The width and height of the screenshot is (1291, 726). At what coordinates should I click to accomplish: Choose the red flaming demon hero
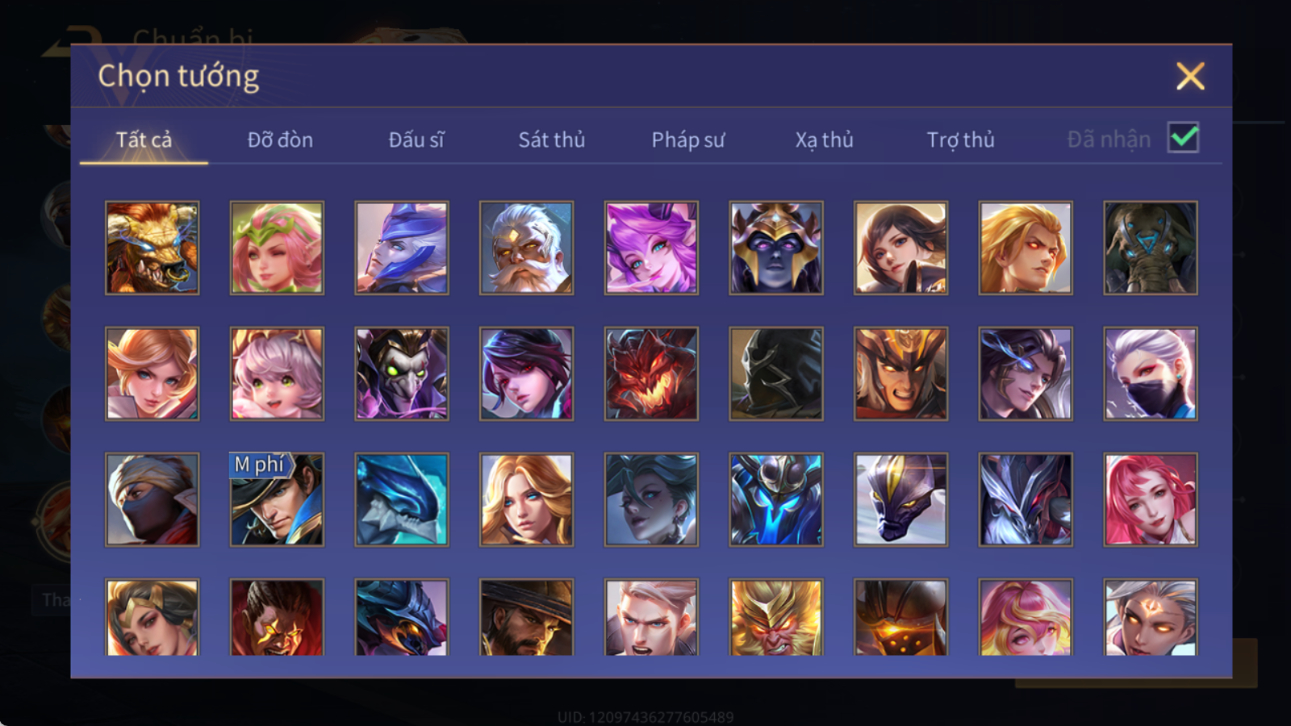click(x=651, y=374)
